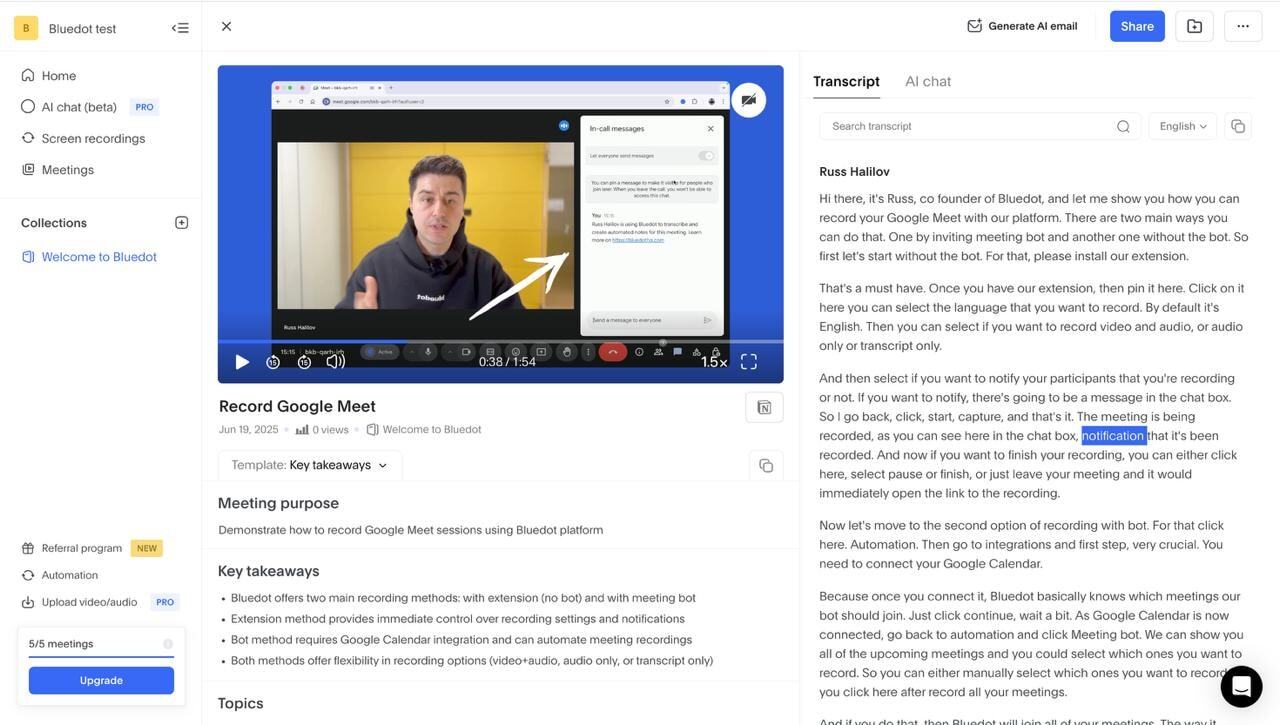Click the move to folder icon
This screenshot has width=1280, height=725.
(1194, 26)
